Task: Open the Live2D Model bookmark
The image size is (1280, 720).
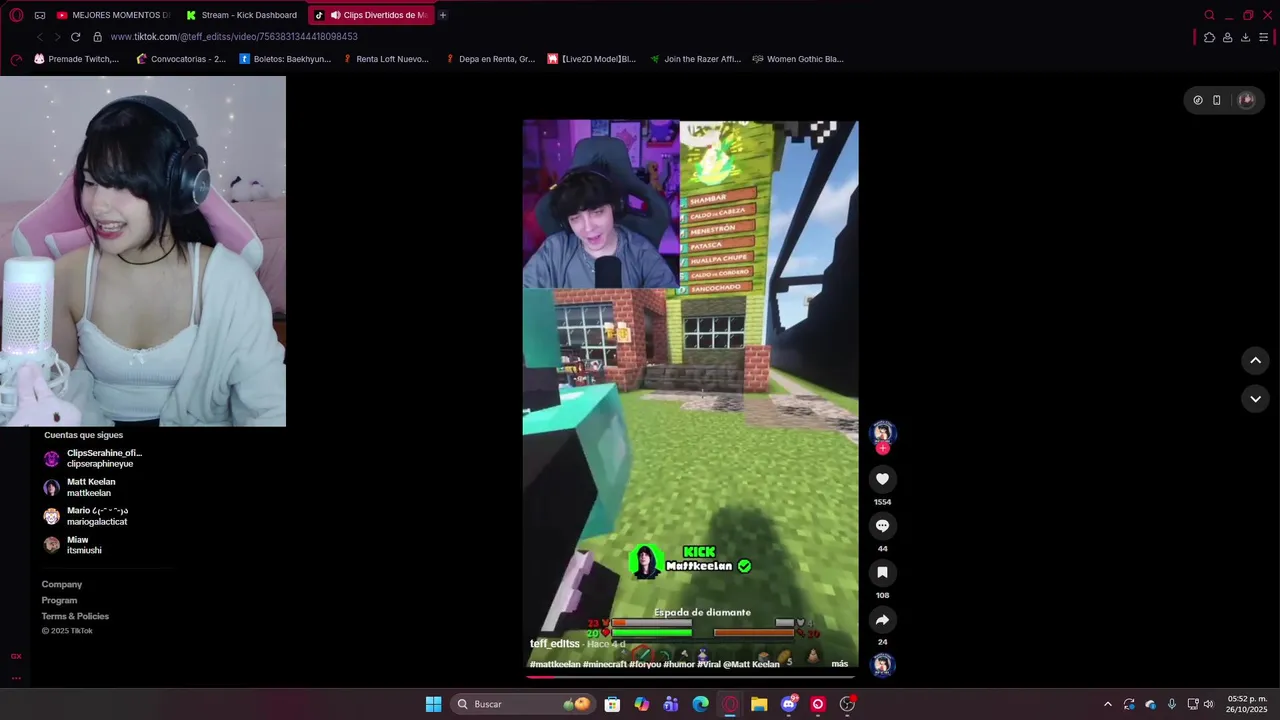Action: point(591,59)
